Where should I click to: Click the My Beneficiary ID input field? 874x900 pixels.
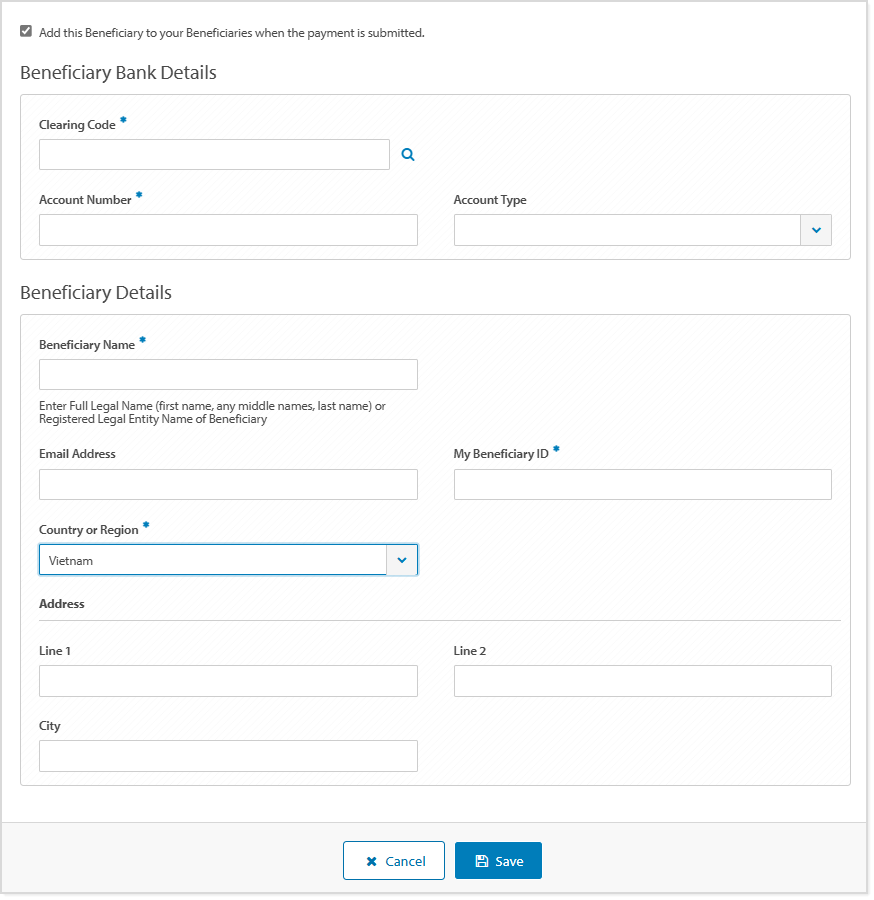click(x=642, y=484)
